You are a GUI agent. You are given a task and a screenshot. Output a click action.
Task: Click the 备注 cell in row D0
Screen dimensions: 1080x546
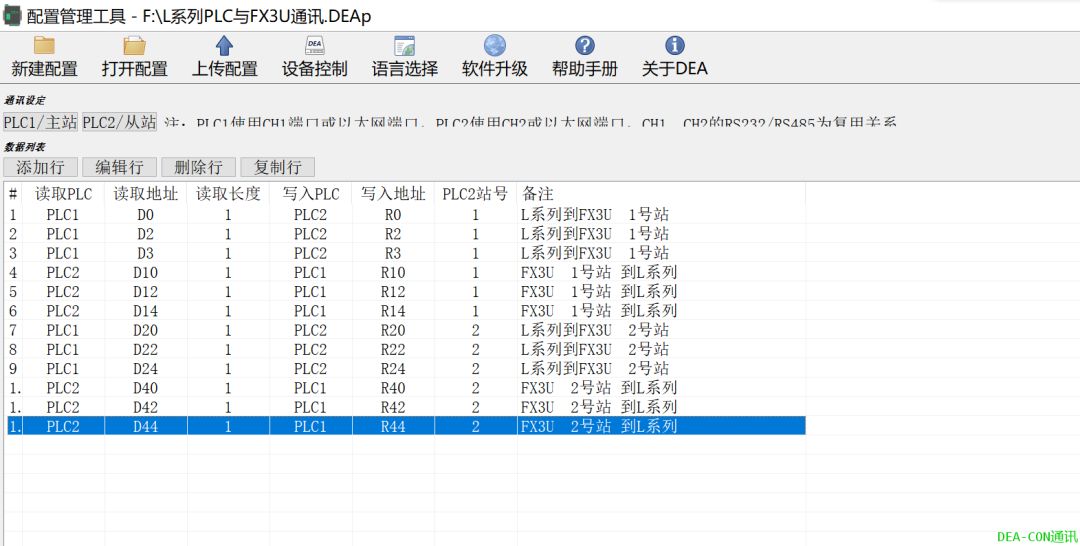(x=661, y=215)
